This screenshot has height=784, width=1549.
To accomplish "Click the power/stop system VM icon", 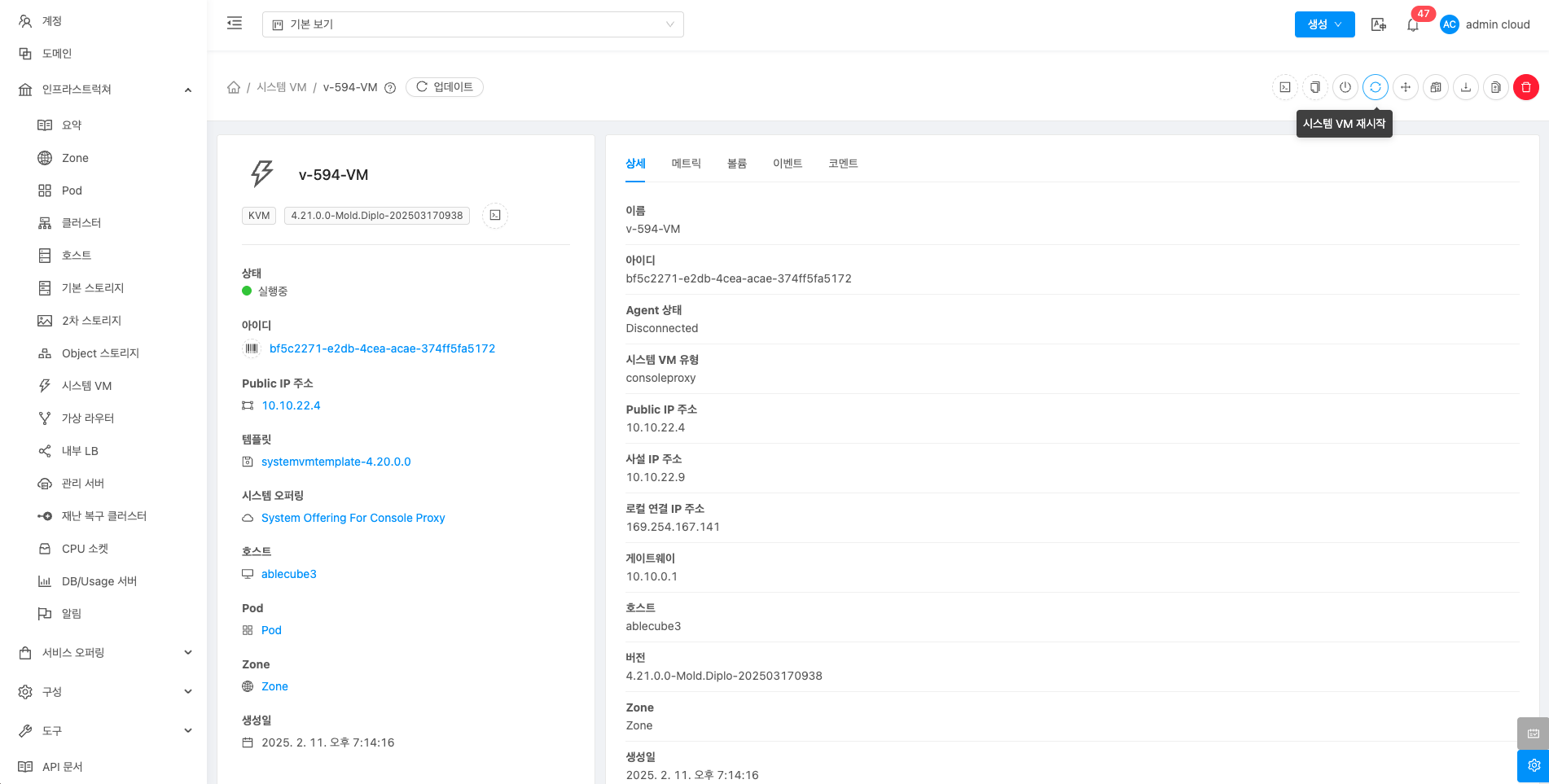I will (x=1345, y=87).
